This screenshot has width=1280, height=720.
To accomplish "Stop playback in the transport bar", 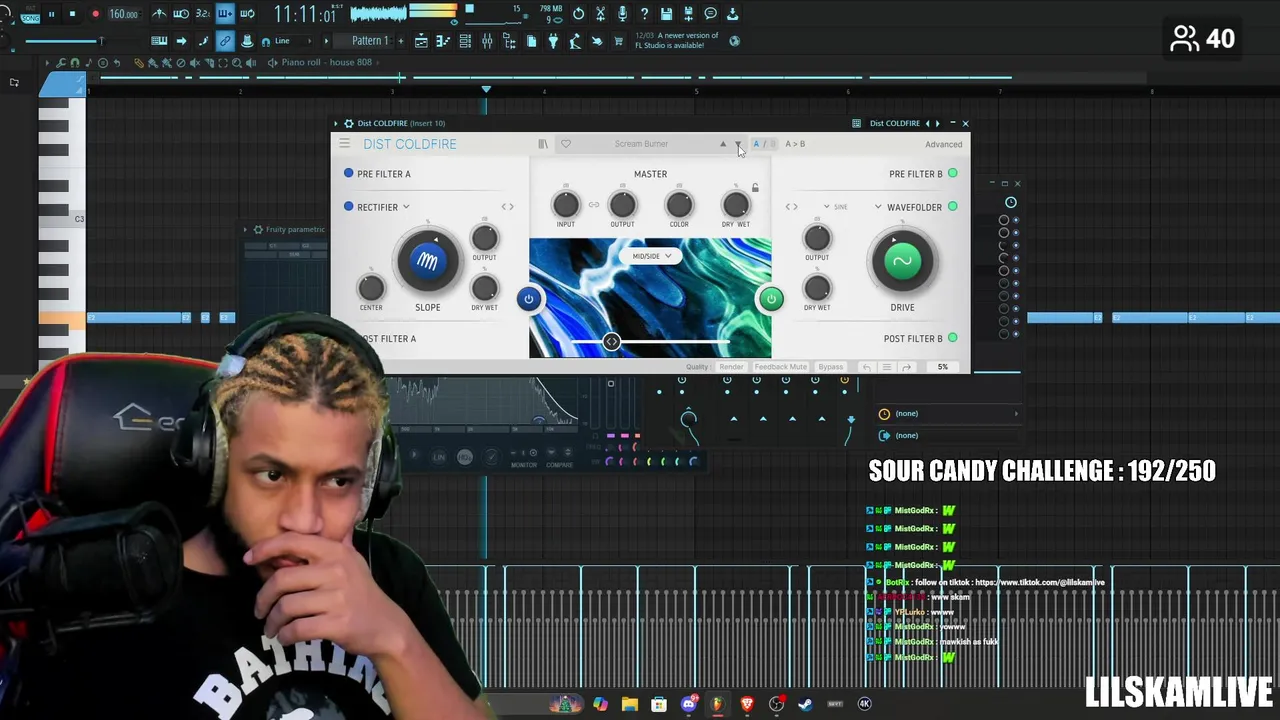I will coord(73,14).
